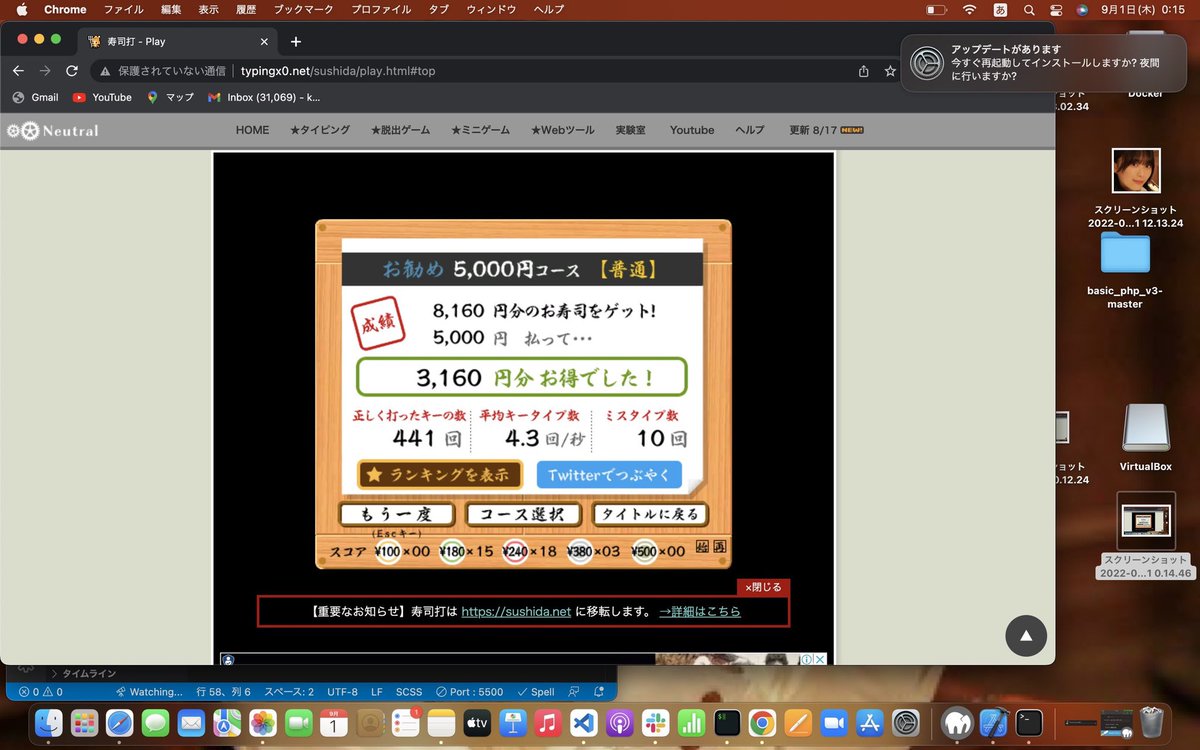This screenshot has height=750, width=1200.
Task: Open Google Chrome from the dock
Action: pyautogui.click(x=762, y=722)
